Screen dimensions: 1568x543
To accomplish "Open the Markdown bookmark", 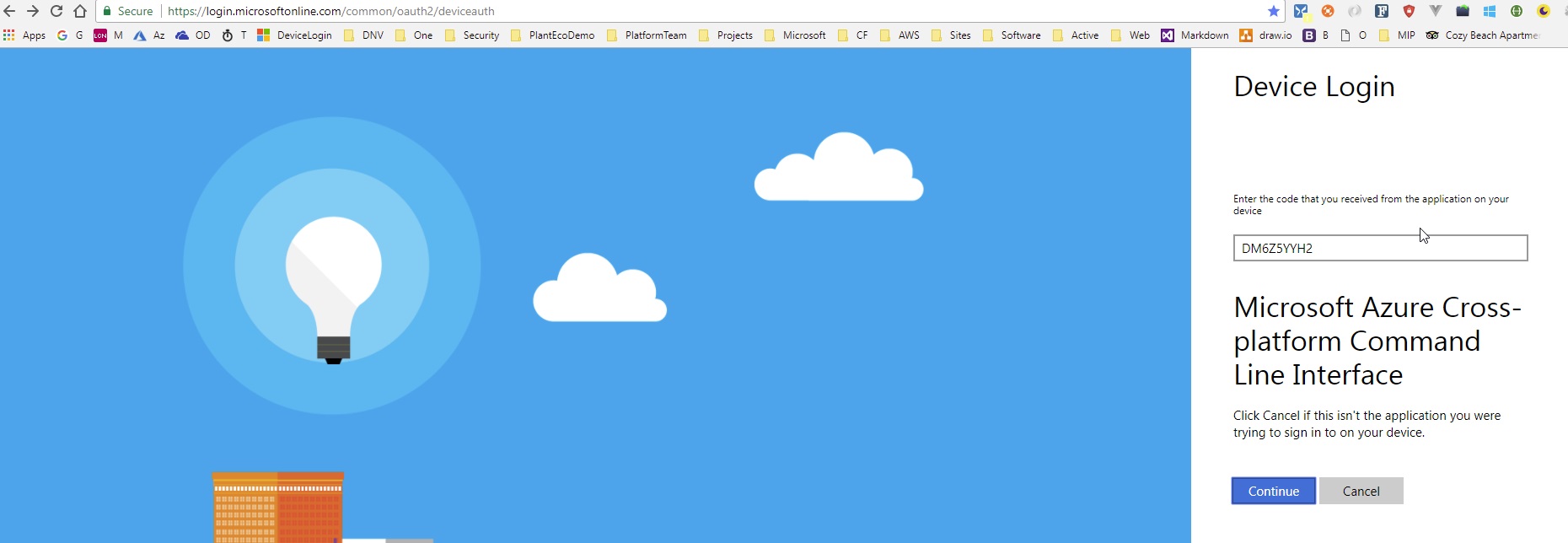I will 1195,35.
